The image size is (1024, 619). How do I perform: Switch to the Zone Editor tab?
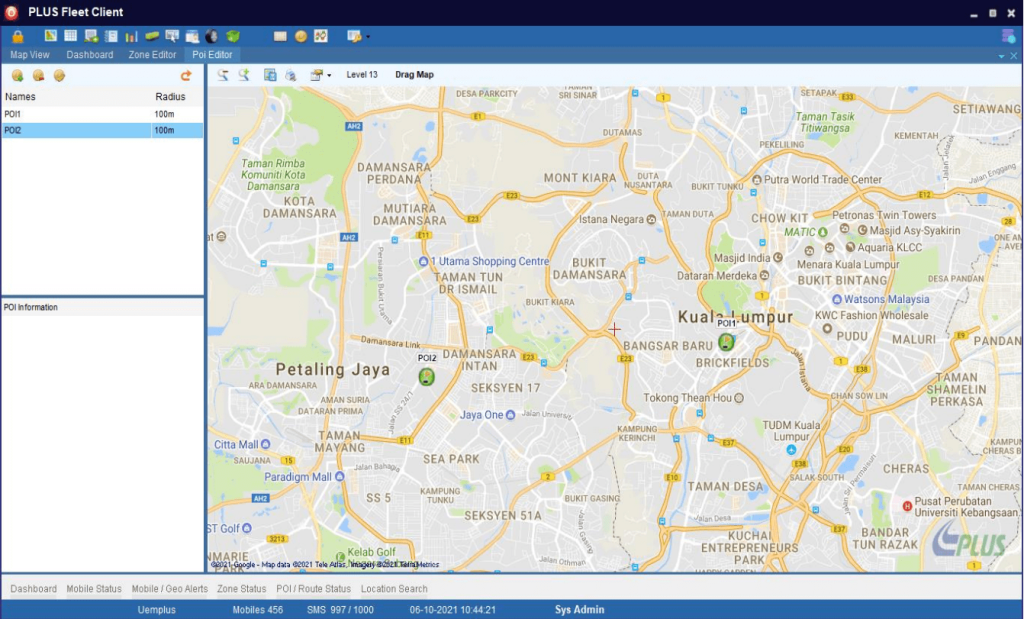(x=152, y=55)
